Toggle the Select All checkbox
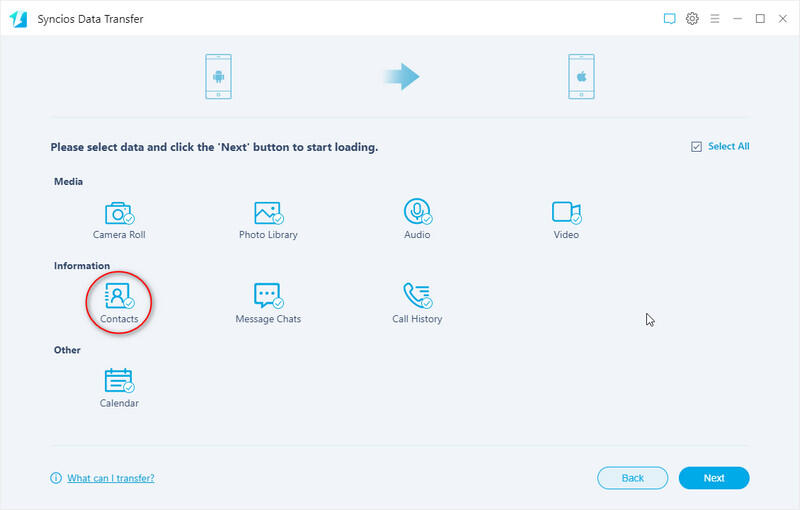800x510 pixels. 696,147
